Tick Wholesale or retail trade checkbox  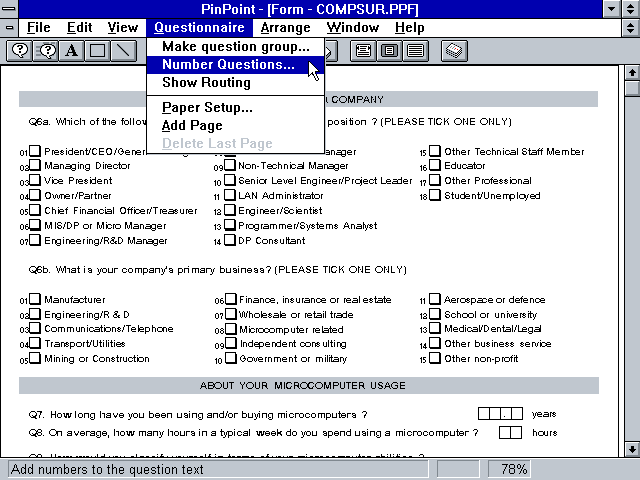click(x=231, y=314)
